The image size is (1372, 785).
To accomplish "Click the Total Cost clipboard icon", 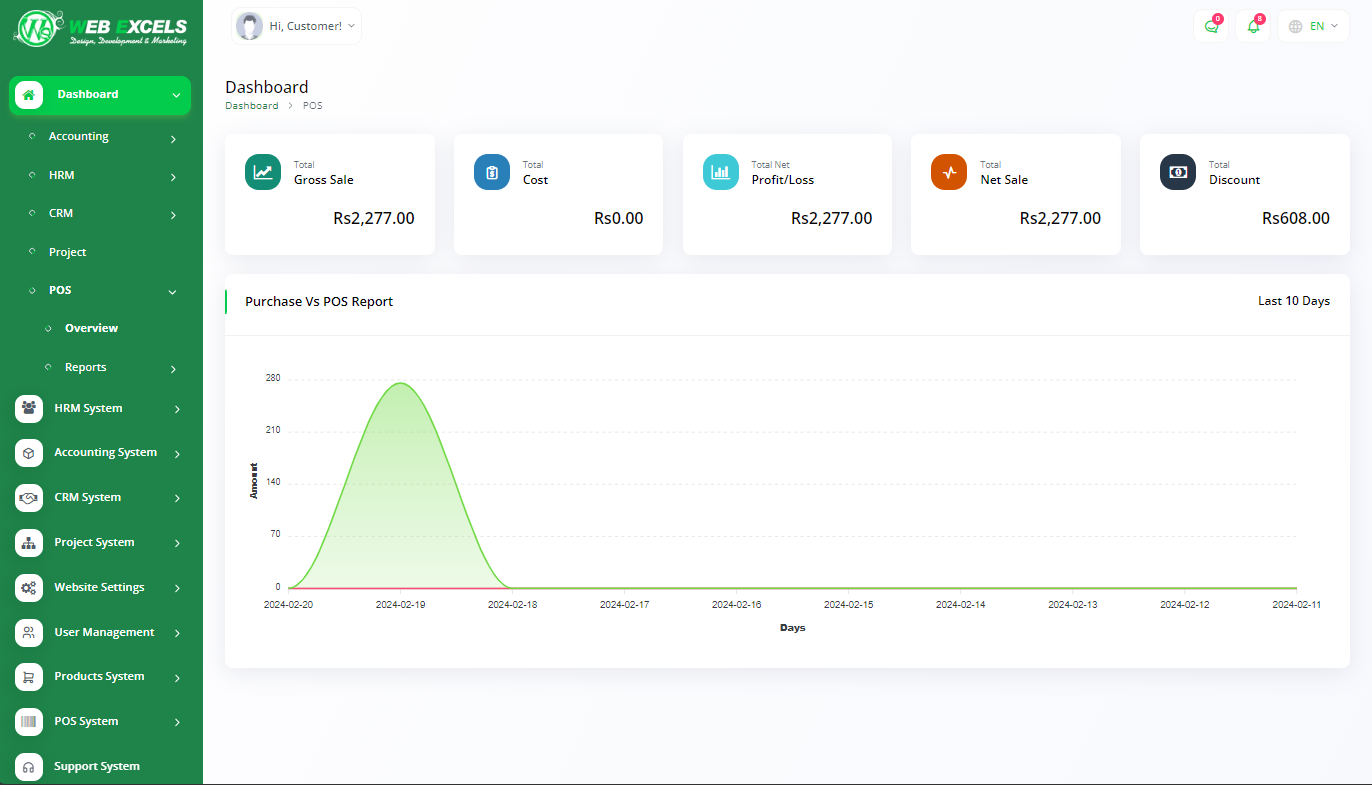I will coord(492,172).
